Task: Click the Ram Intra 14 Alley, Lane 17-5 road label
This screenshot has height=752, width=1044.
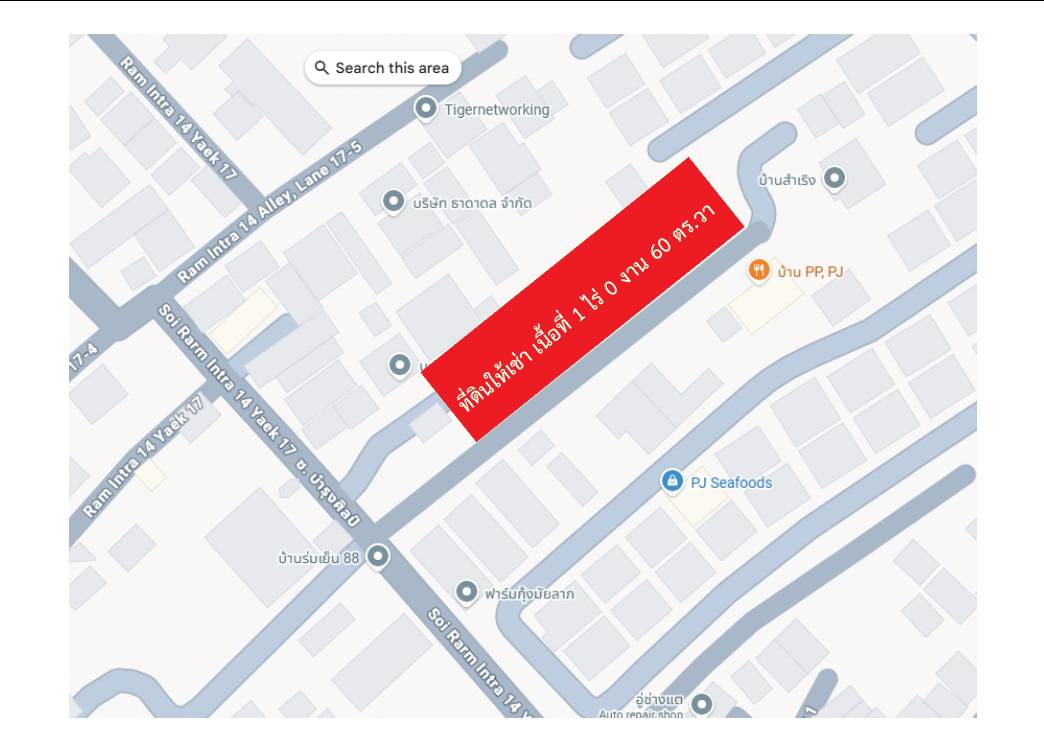Action: tap(270, 212)
